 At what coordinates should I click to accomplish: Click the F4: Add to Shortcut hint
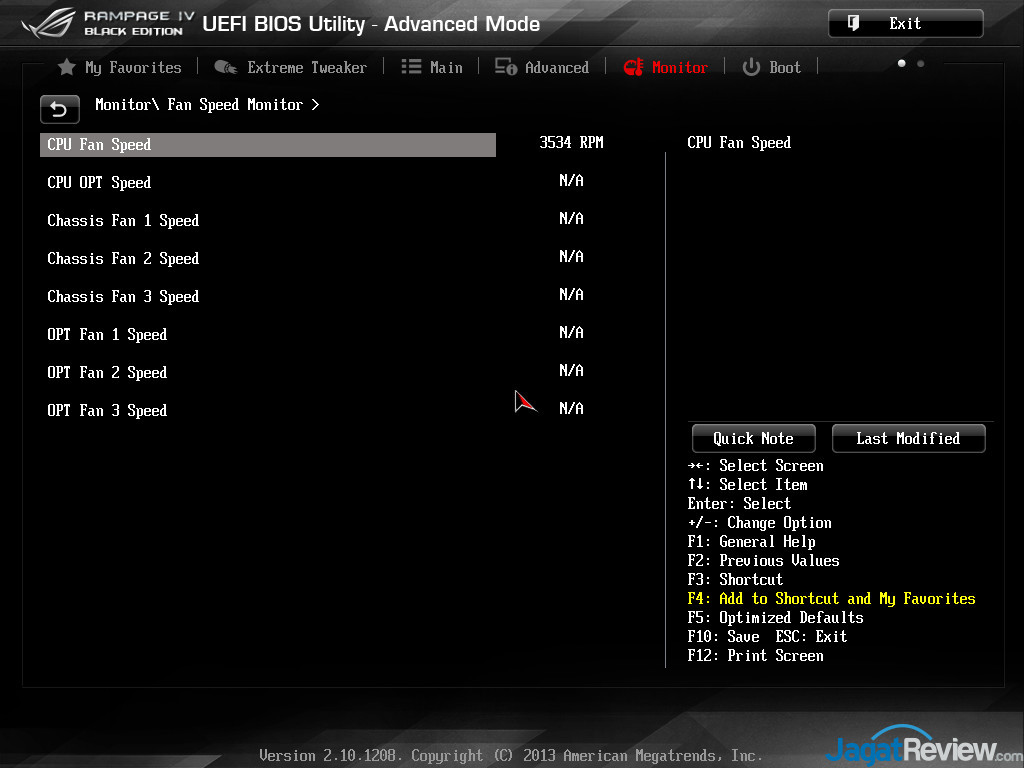(x=831, y=598)
